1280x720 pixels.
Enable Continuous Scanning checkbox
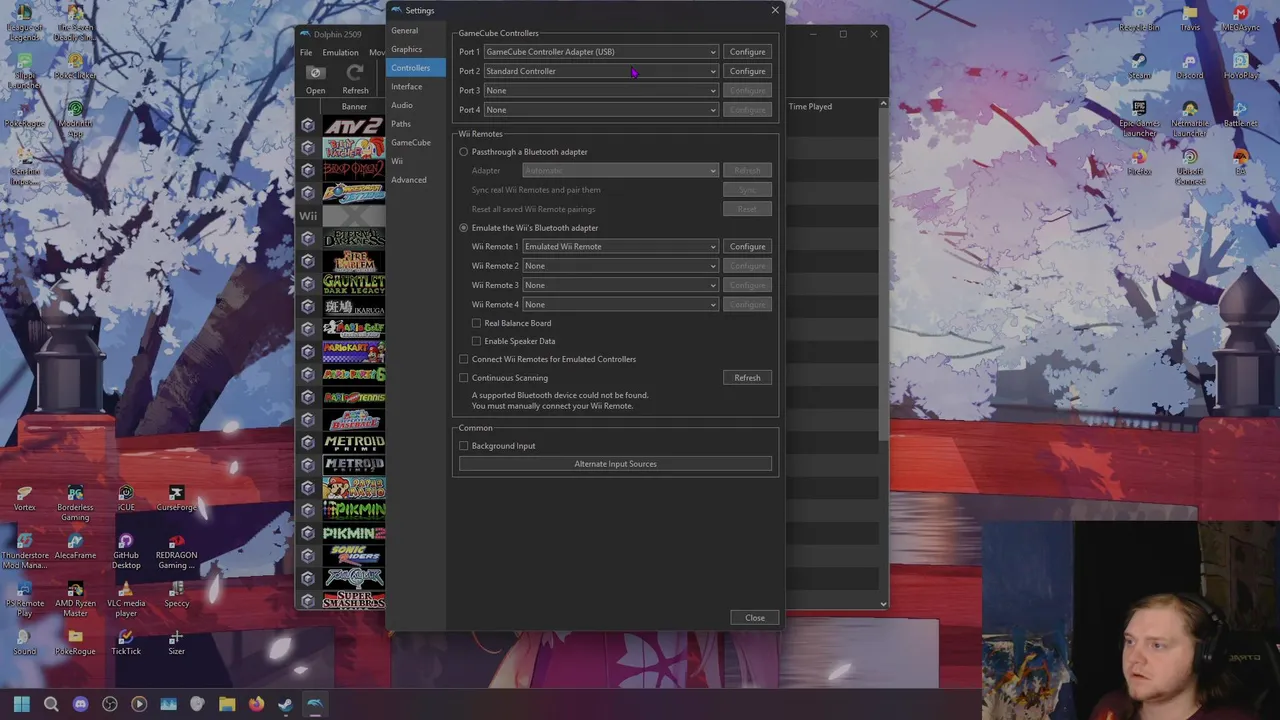(464, 378)
